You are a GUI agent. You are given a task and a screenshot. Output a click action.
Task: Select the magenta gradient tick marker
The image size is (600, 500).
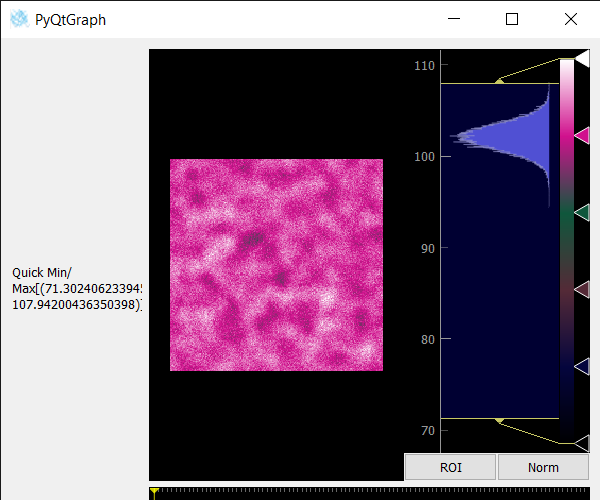(582, 136)
